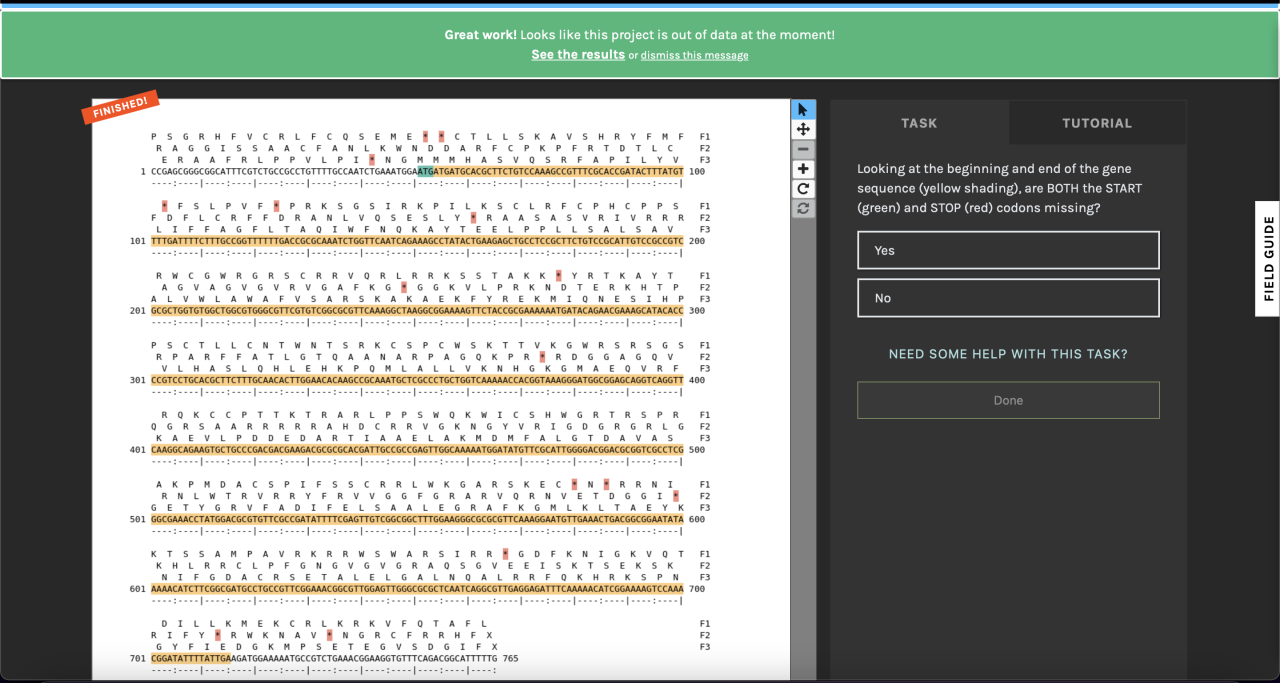Open 'Need some help with this task?'
The width and height of the screenshot is (1280, 683).
[1008, 354]
